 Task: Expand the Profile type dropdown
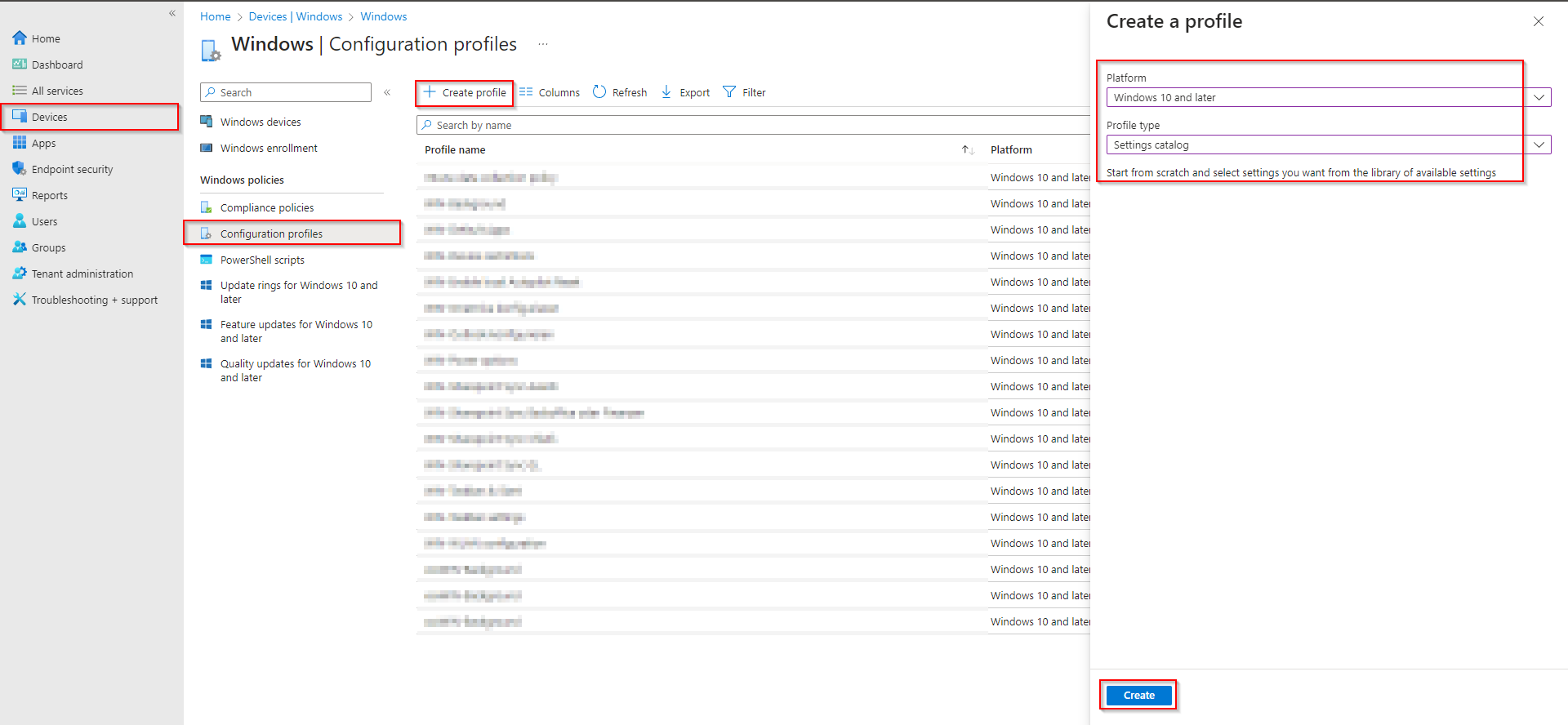click(1539, 145)
